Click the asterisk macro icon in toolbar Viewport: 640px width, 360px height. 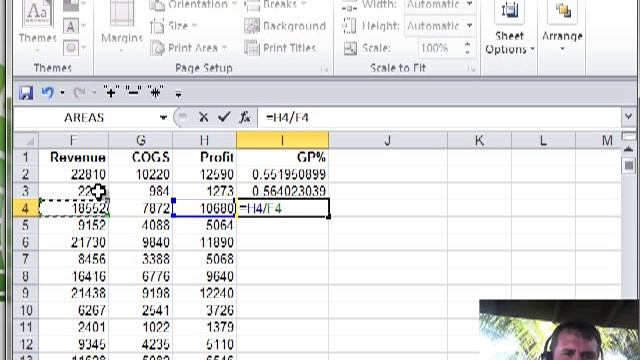click(156, 92)
